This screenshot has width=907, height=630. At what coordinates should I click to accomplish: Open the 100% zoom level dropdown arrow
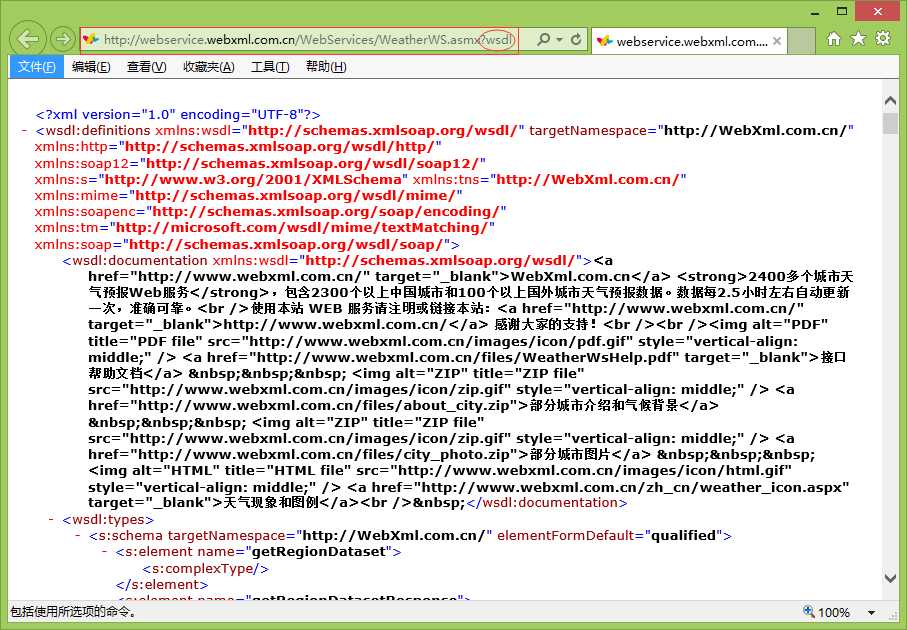coord(871,612)
